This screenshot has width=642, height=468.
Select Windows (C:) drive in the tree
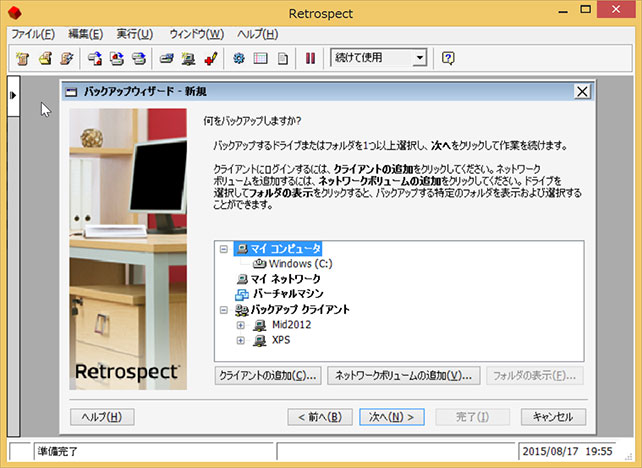coord(301,264)
